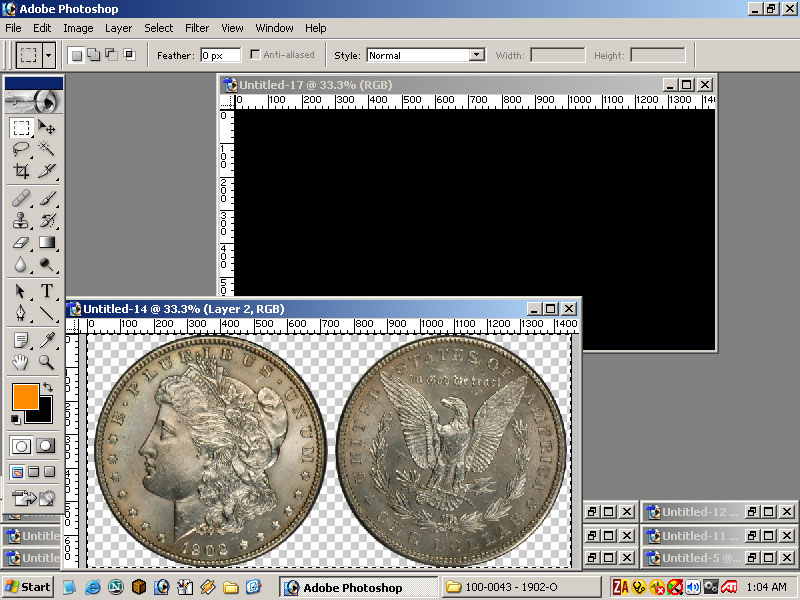Image resolution: width=800 pixels, height=600 pixels.
Task: Open the Filter menu
Action: coord(197,28)
